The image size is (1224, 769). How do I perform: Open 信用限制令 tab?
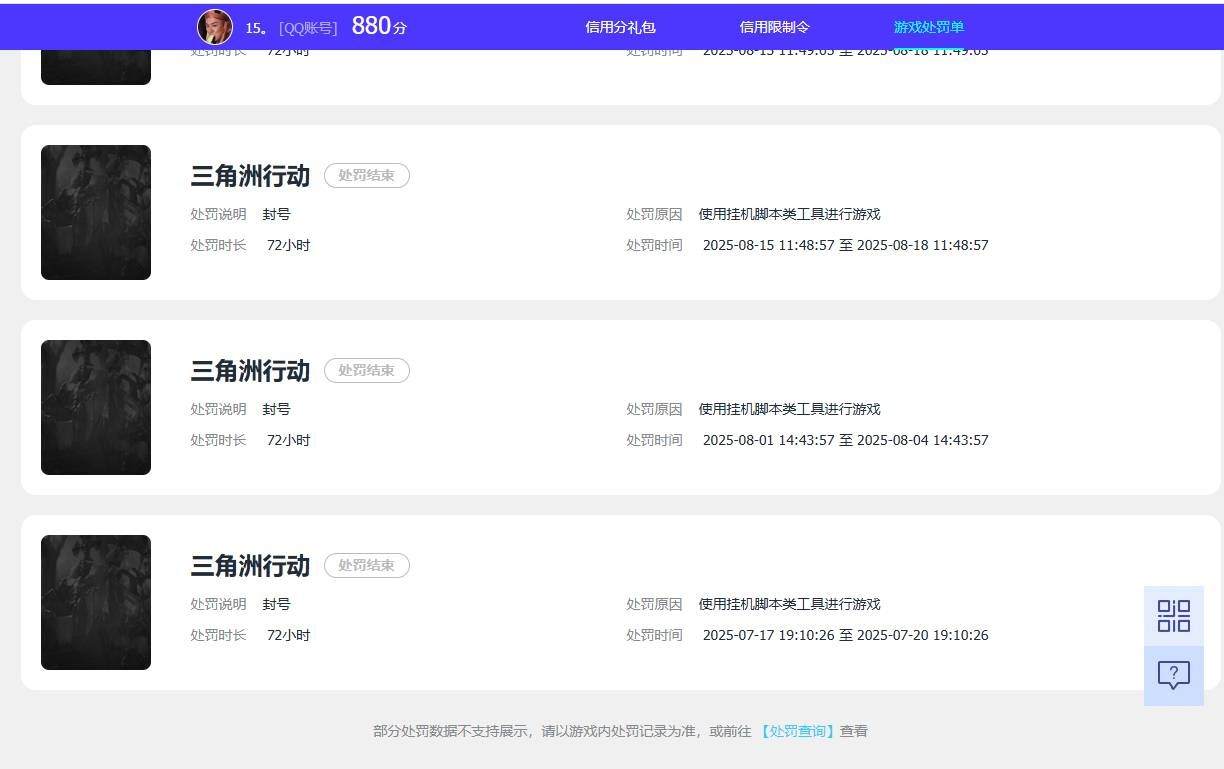tap(774, 27)
